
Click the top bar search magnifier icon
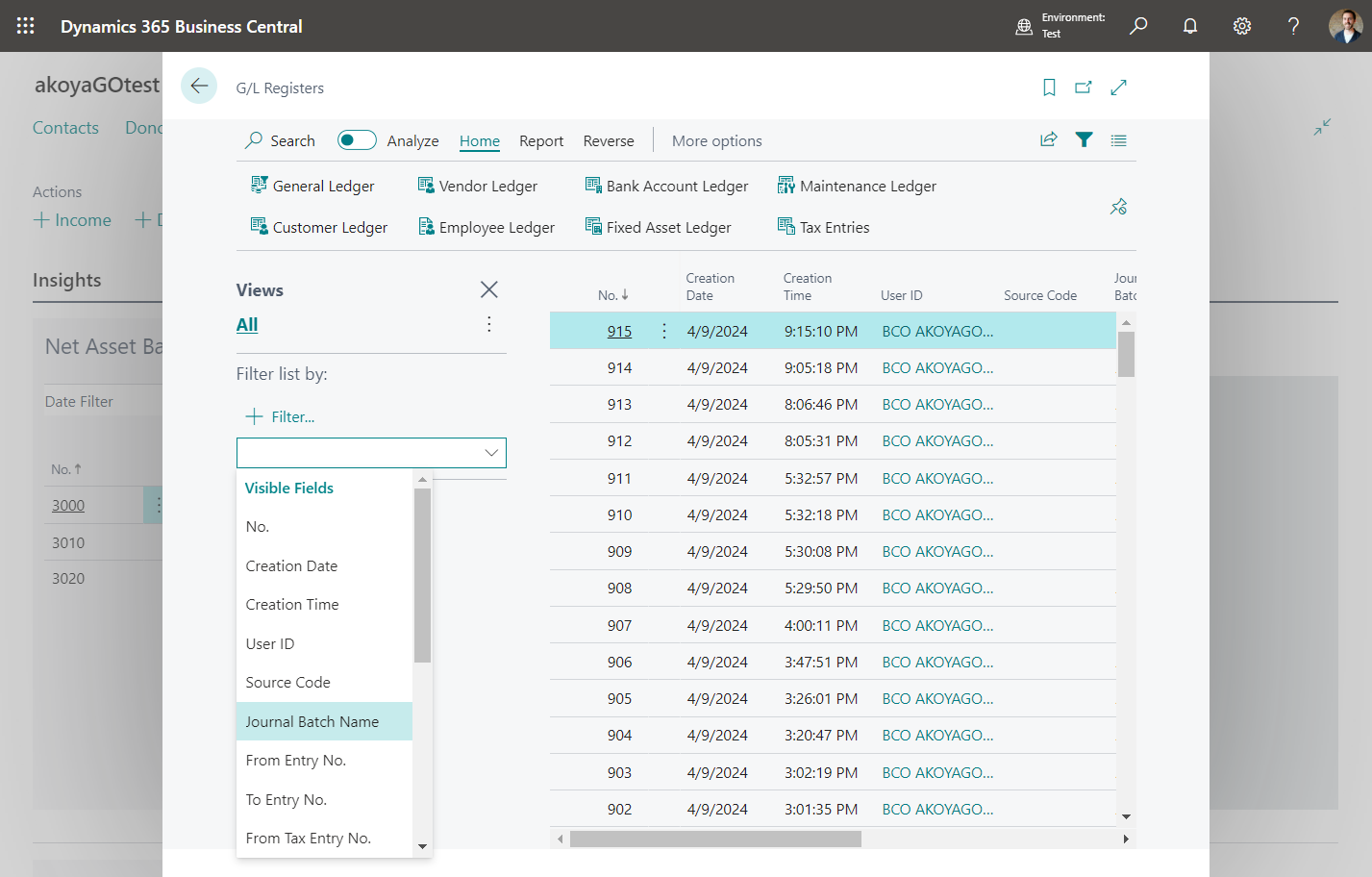(1138, 26)
